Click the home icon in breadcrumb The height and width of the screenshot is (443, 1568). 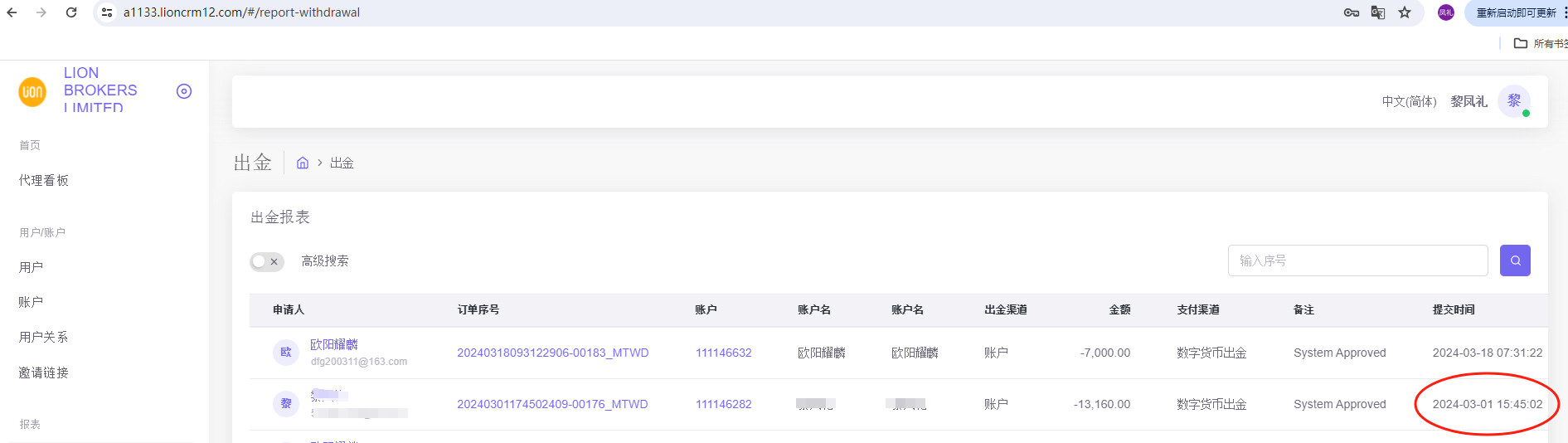pyautogui.click(x=303, y=163)
